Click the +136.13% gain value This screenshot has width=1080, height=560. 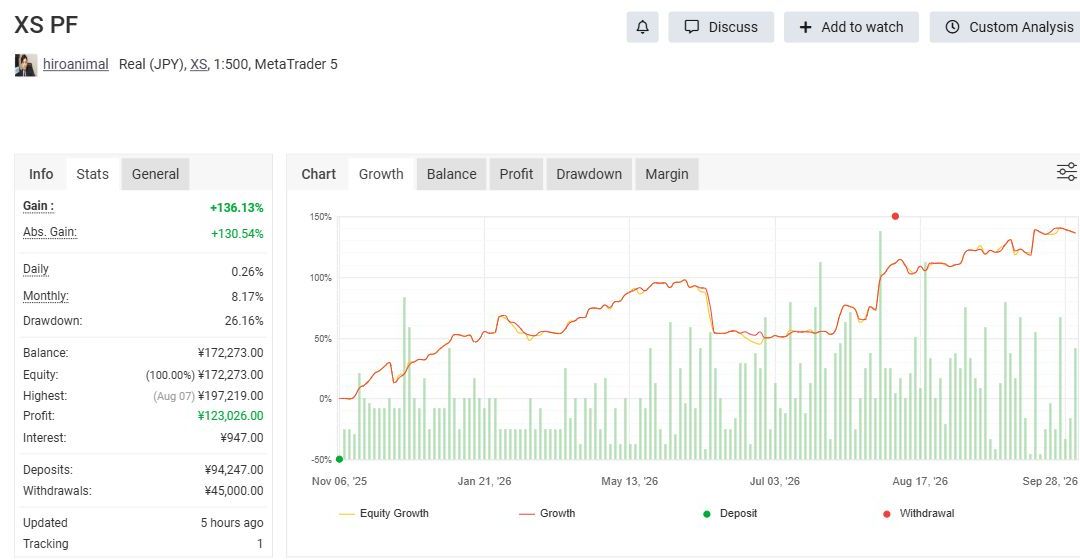[x=237, y=207]
